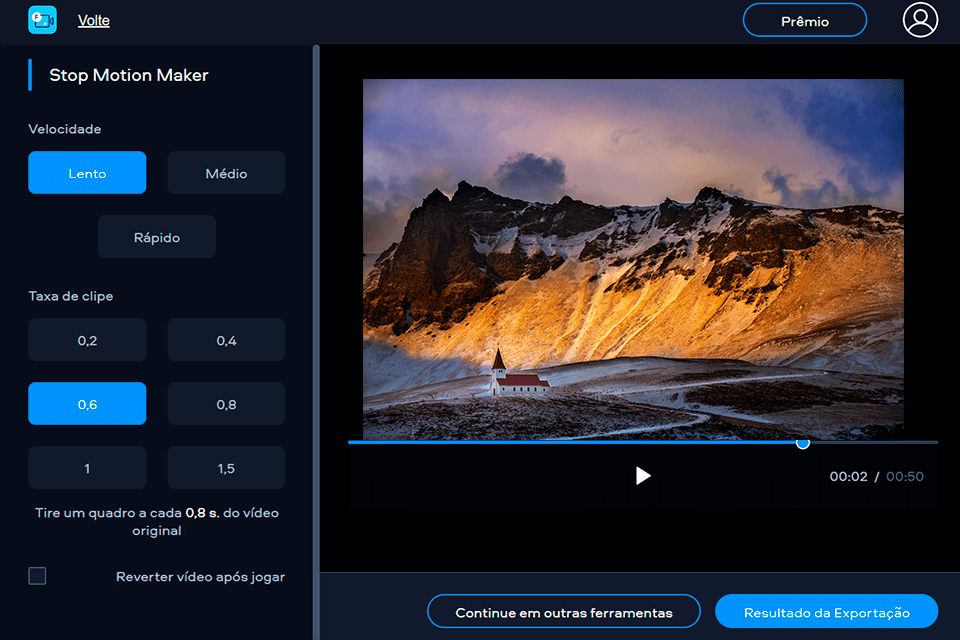Click the app logo icon
This screenshot has width=960, height=640.
pyautogui.click(x=42, y=20)
